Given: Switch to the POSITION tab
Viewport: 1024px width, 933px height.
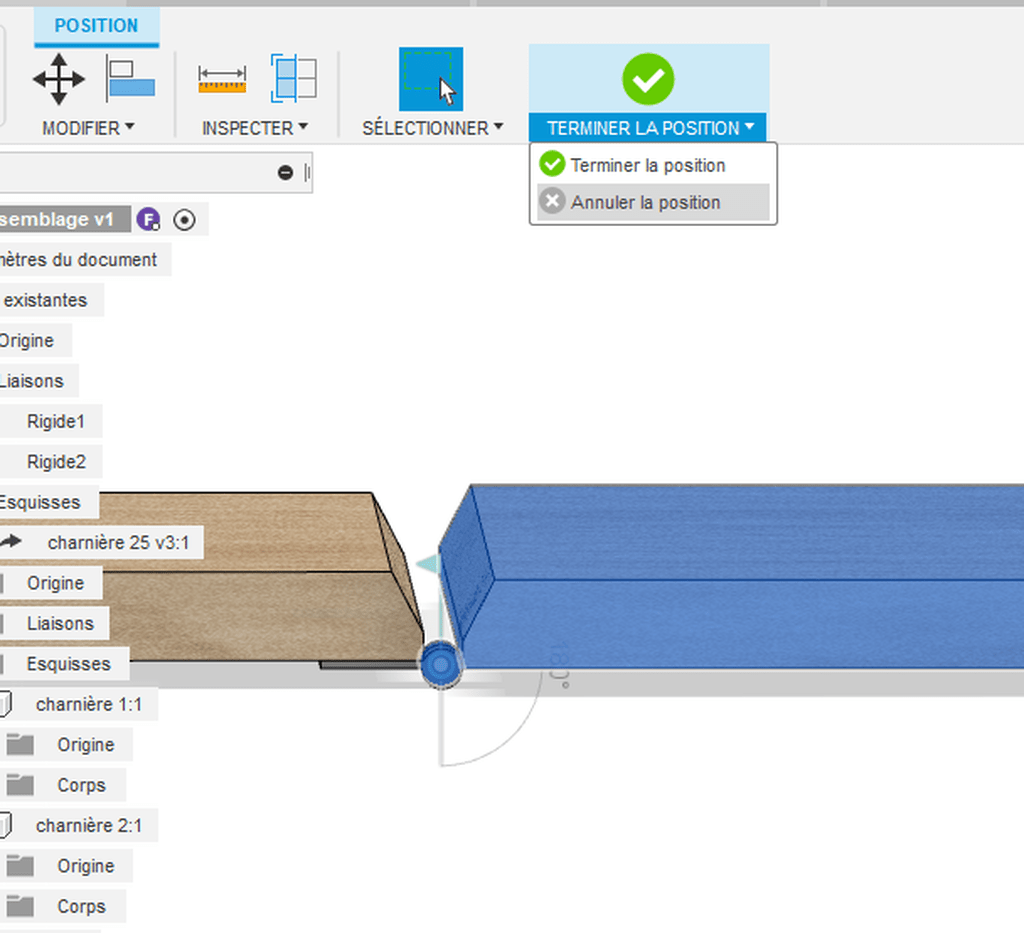Looking at the screenshot, I should pyautogui.click(x=96, y=26).
